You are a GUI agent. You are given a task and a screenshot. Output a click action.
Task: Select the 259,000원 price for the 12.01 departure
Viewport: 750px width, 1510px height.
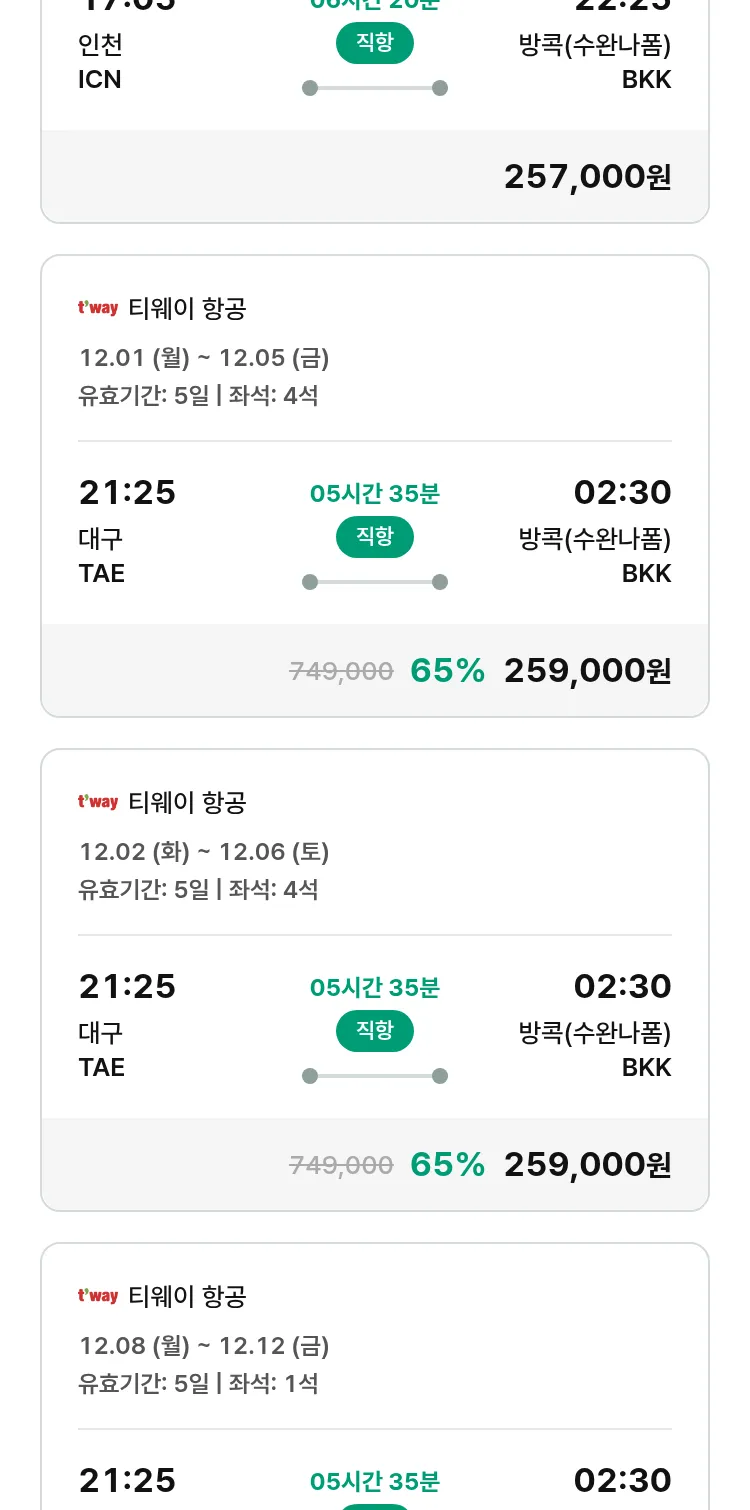(587, 671)
